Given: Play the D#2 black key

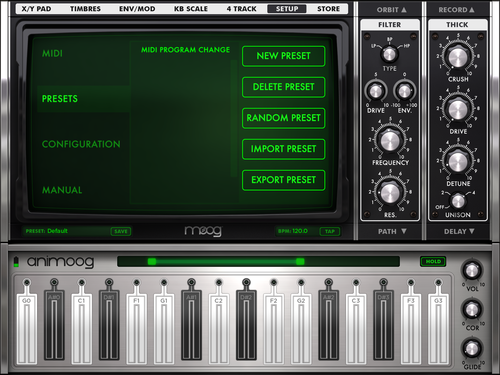Looking at the screenshot, I should point(246,325).
